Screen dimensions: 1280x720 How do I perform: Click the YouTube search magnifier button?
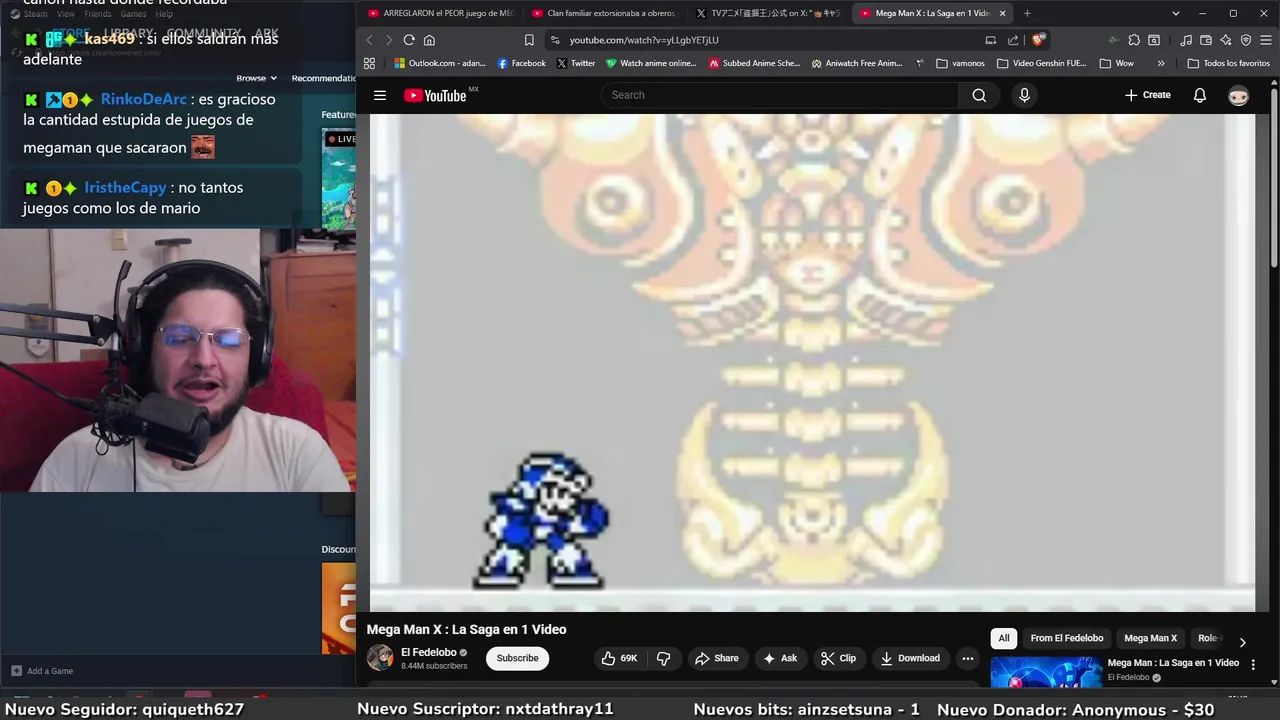(979, 95)
